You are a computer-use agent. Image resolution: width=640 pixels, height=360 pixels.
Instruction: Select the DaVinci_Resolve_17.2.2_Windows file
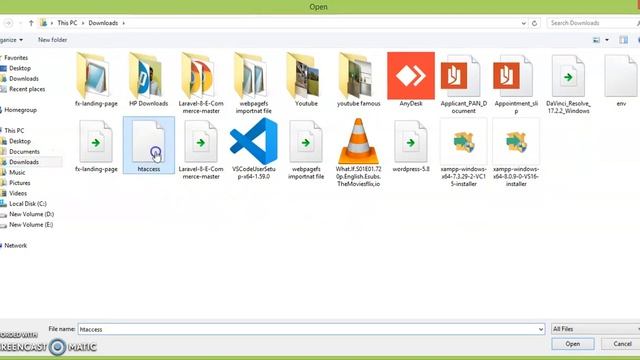[x=568, y=83]
